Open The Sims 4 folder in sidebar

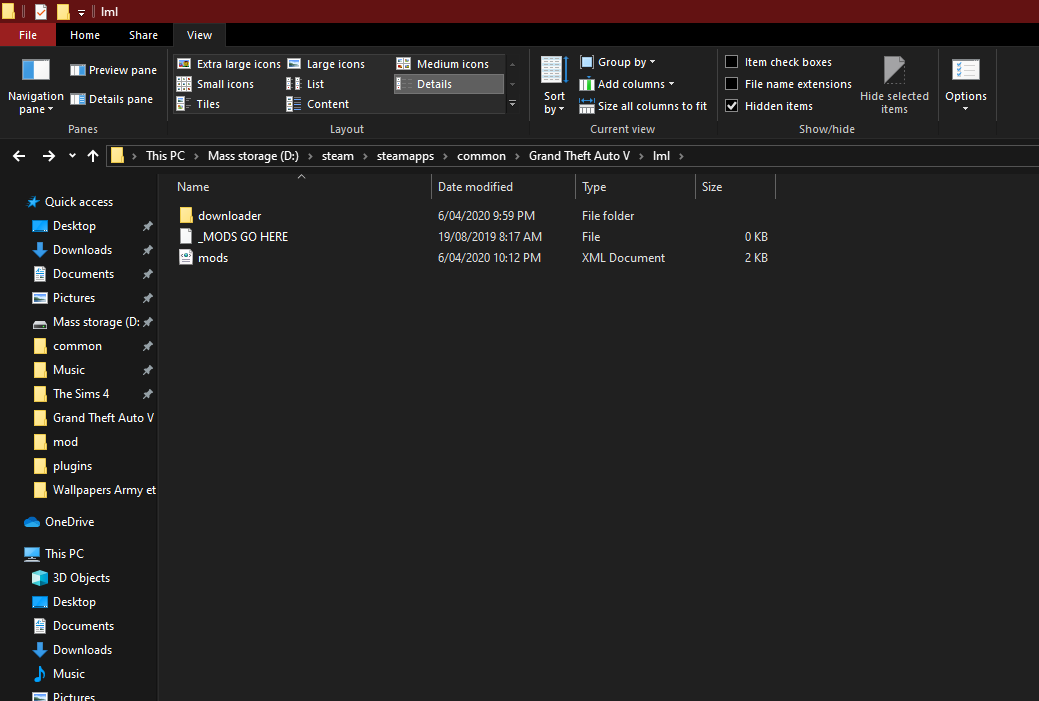[x=81, y=394]
